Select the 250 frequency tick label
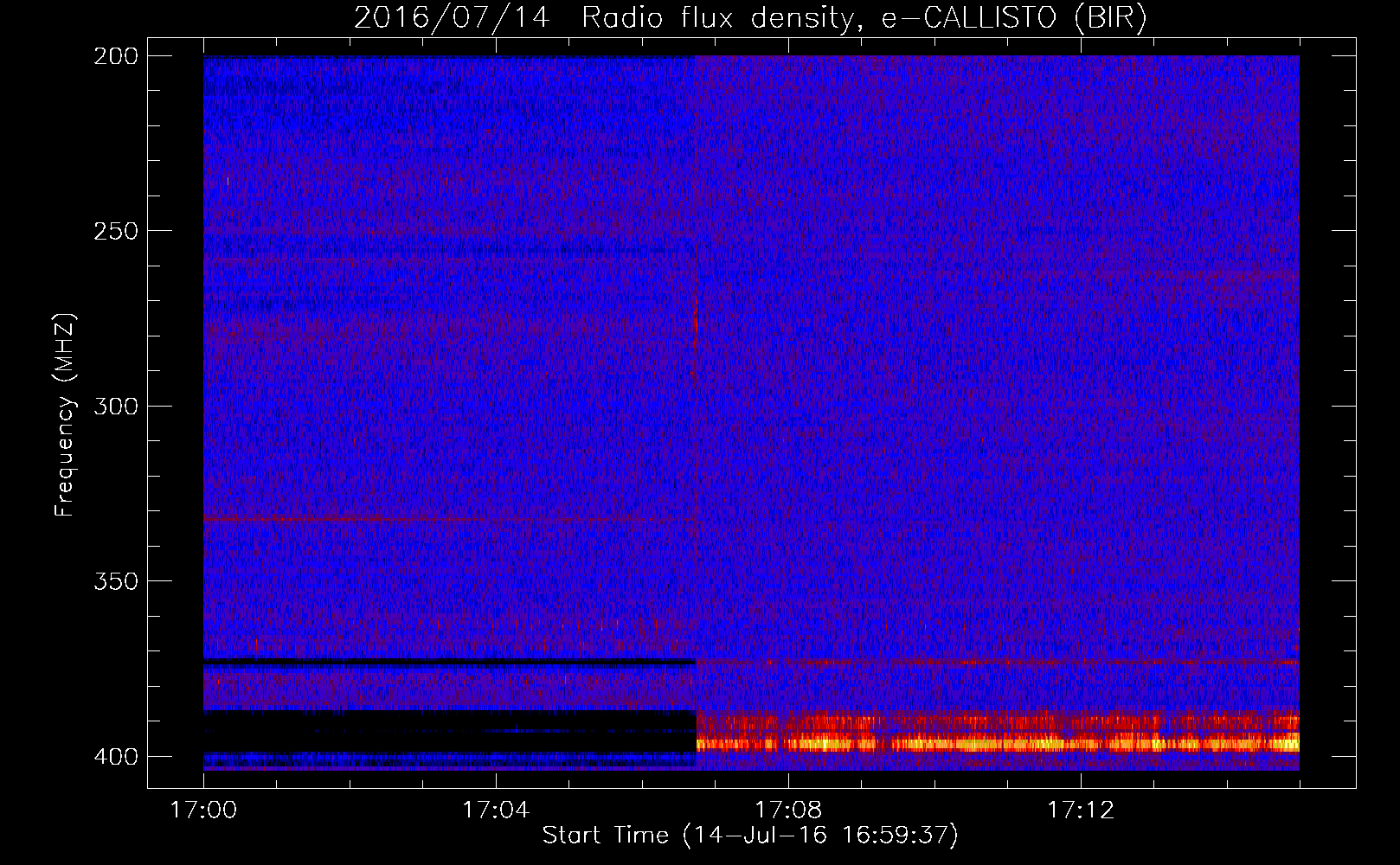Screen dimensions: 1400x865 (116, 231)
